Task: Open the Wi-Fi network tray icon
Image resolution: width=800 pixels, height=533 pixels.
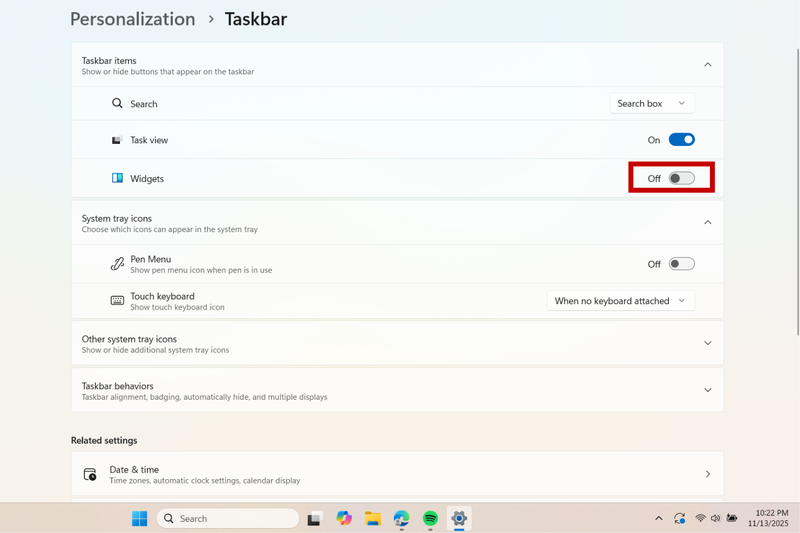Action: pyautogui.click(x=701, y=518)
